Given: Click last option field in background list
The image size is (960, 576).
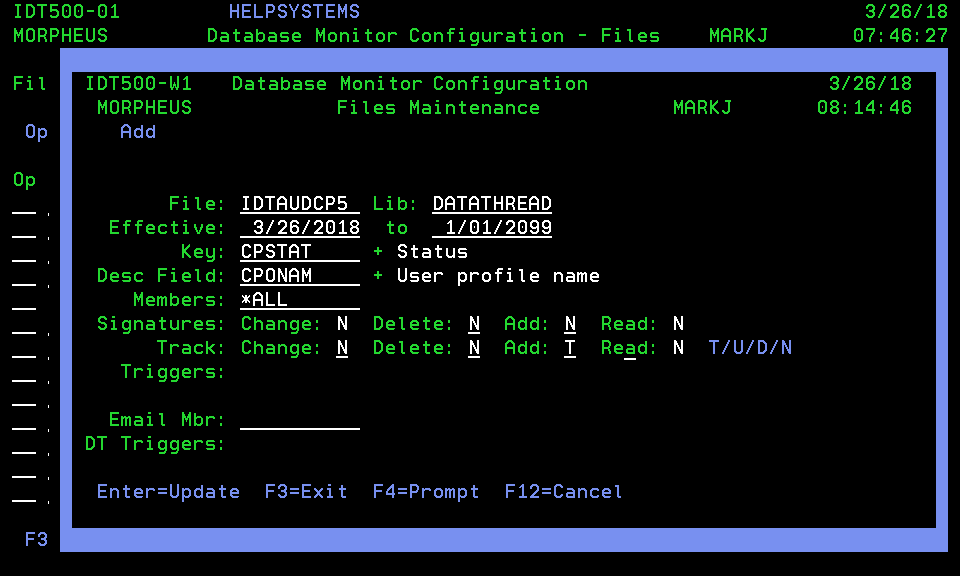Looking at the screenshot, I should click(24, 492).
